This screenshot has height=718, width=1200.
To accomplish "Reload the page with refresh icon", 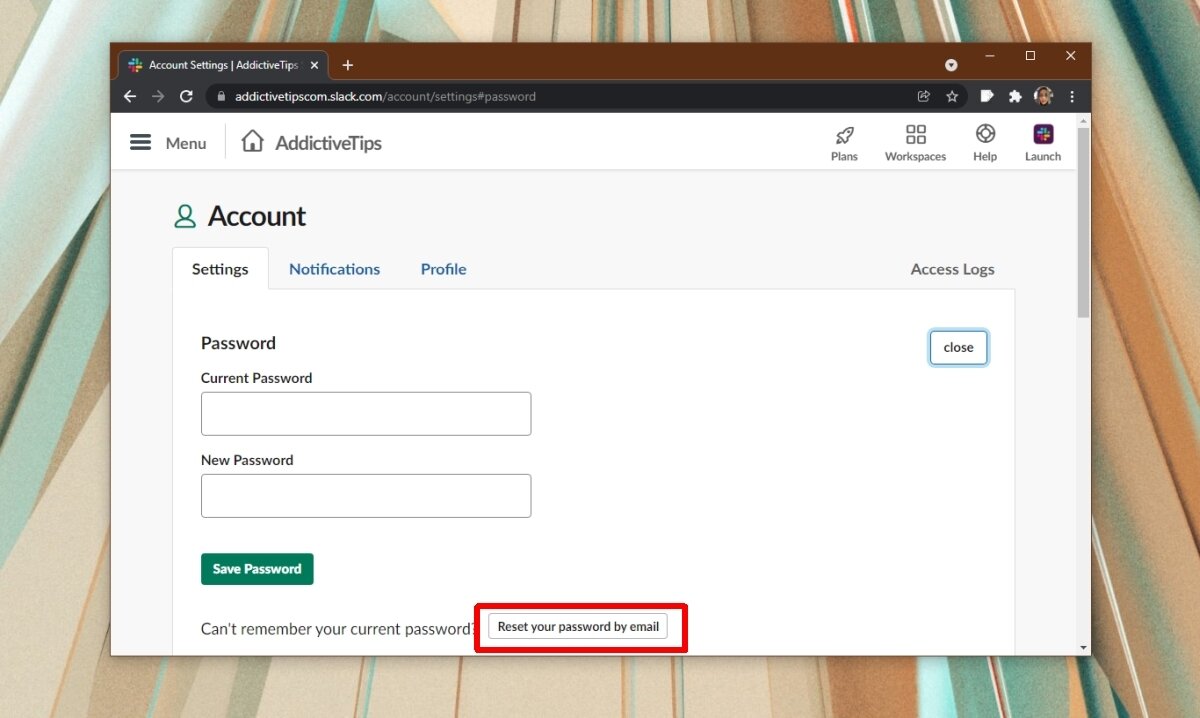I will [186, 97].
